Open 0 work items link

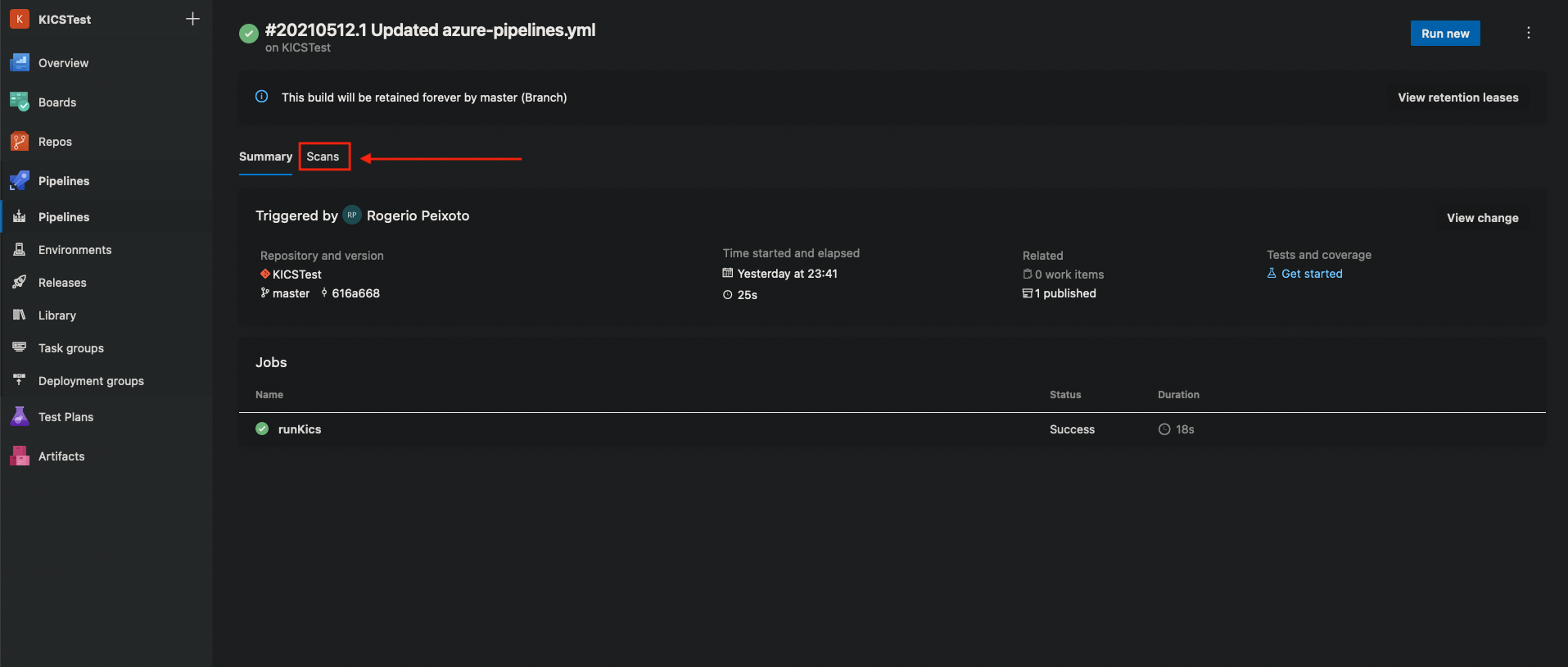pos(1069,275)
